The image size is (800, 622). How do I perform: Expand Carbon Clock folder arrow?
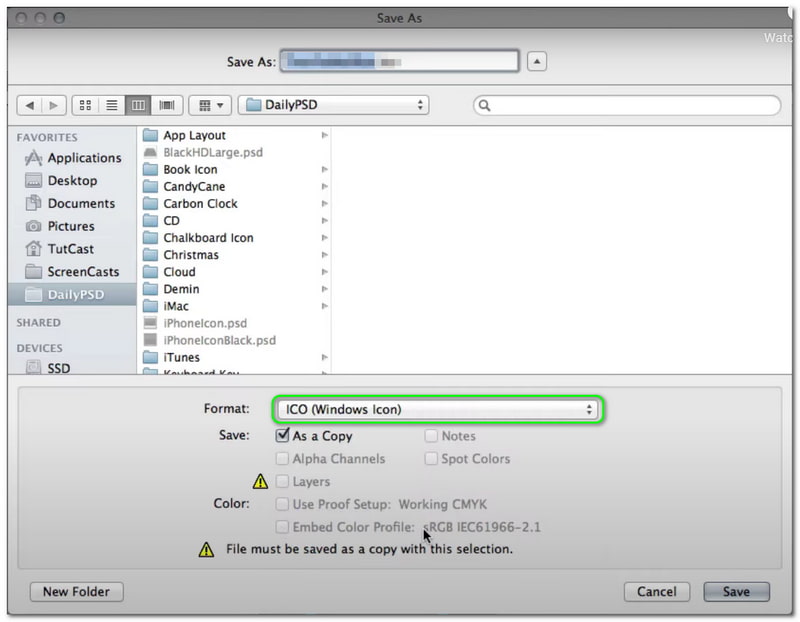(324, 204)
